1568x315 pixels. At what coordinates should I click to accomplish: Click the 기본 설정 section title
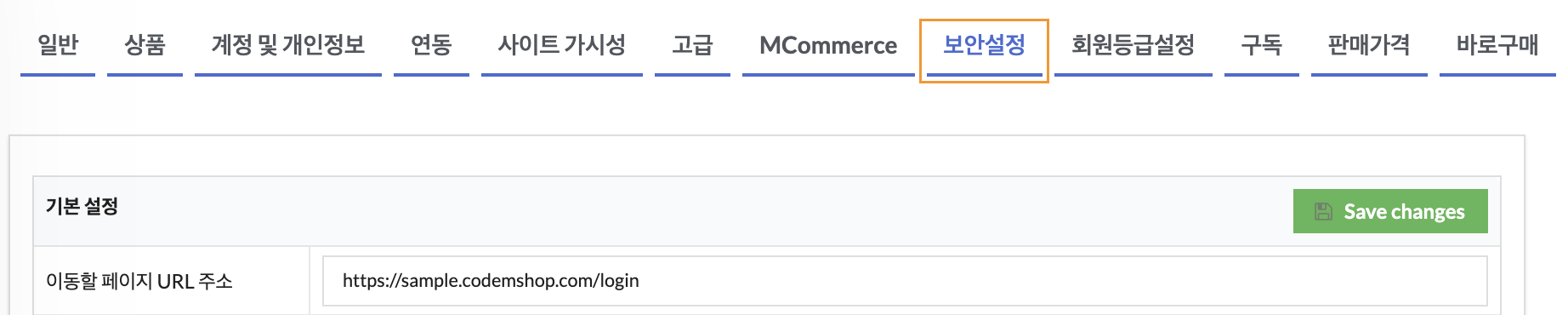[x=82, y=206]
